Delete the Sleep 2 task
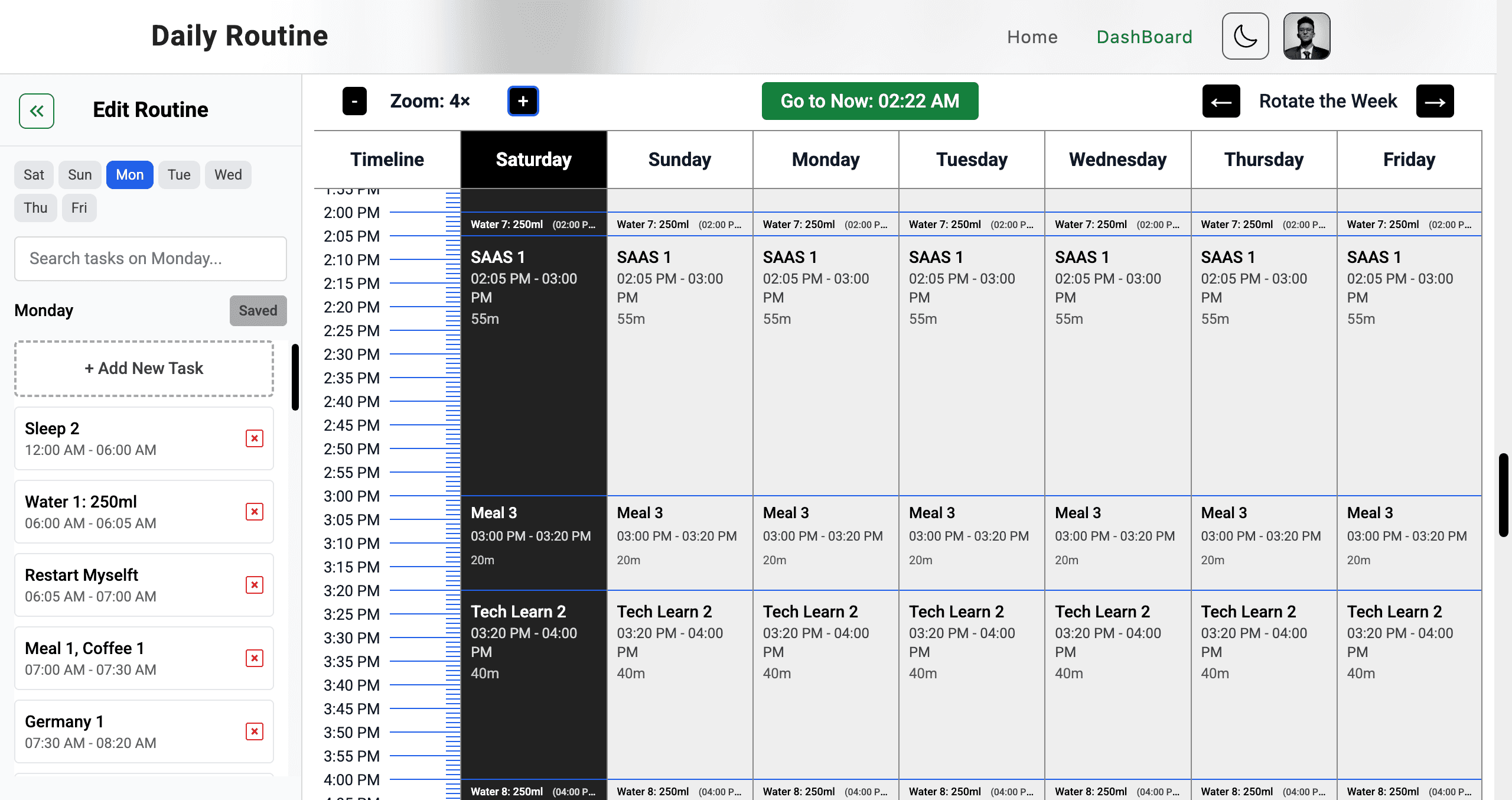Image resolution: width=1512 pixels, height=800 pixels. (255, 438)
